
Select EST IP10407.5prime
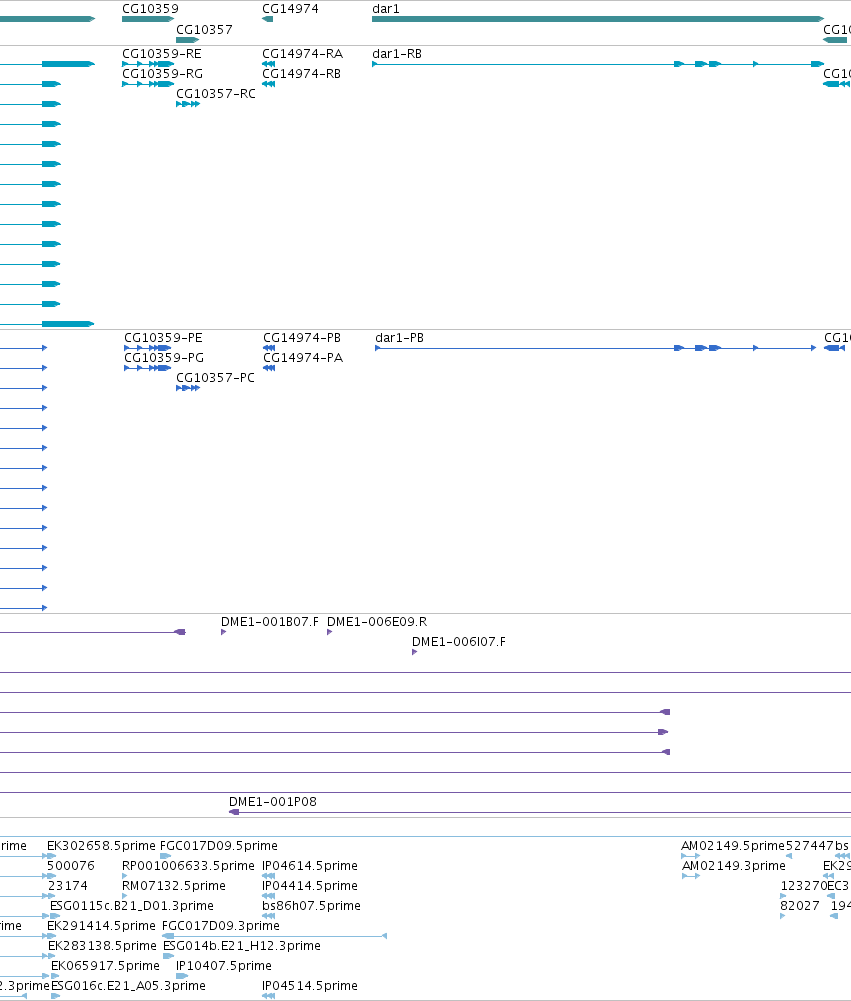[224, 966]
